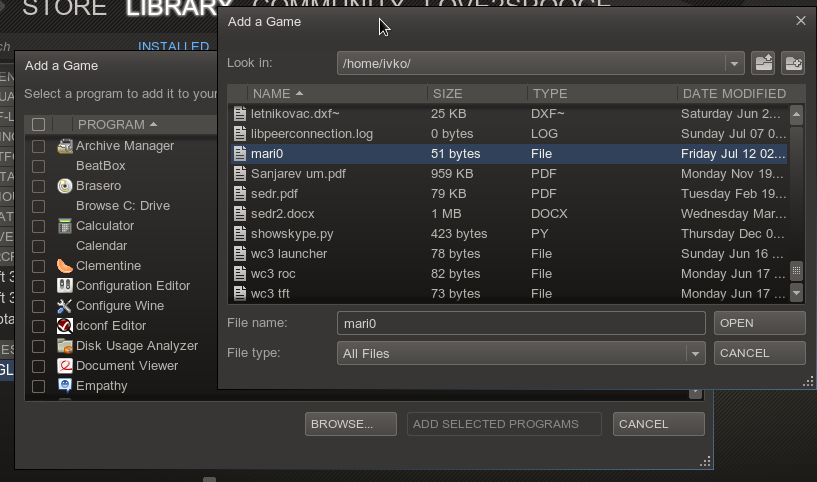Check the Brasero checkbox
Viewport: 817px width, 482px height.
[38, 187]
